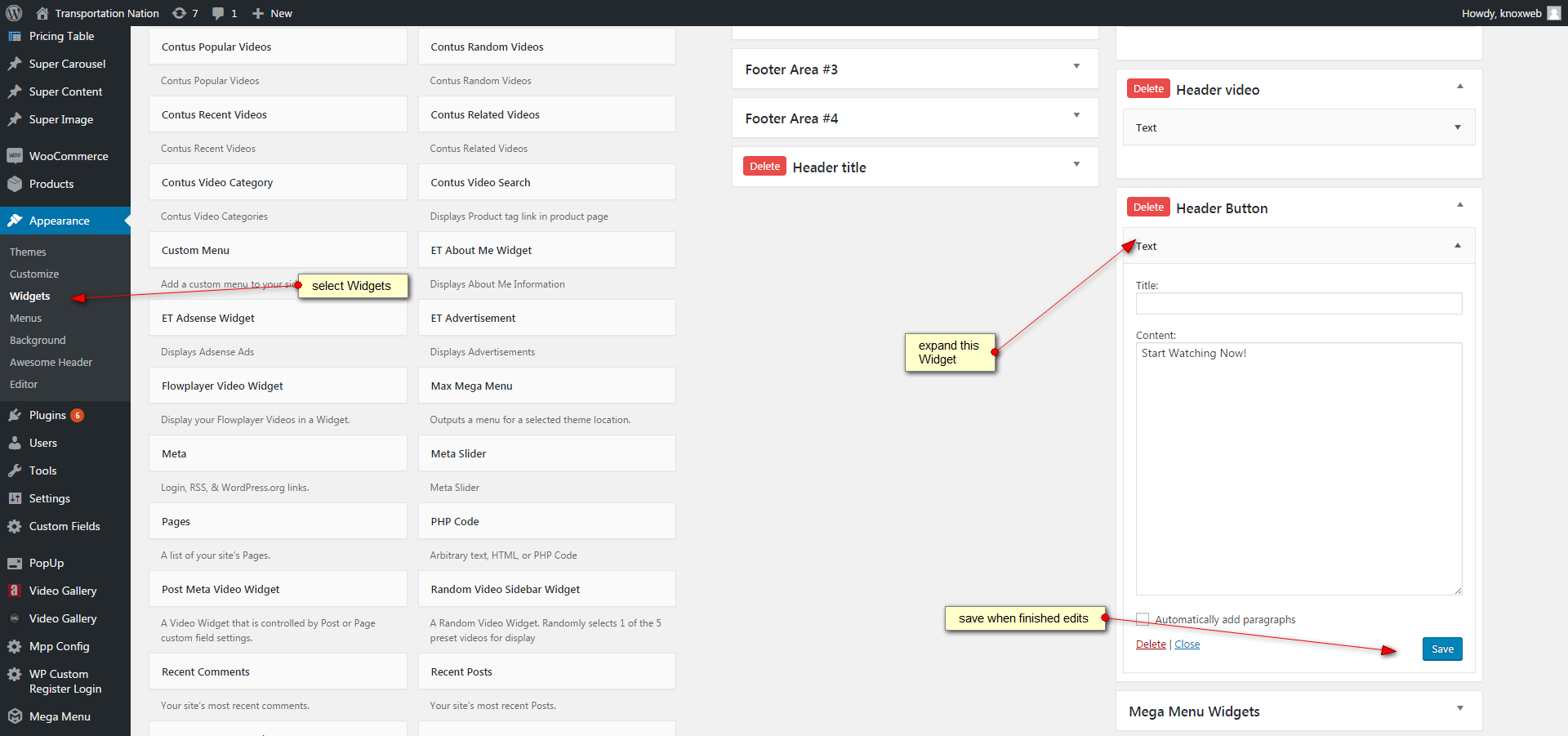Expand the Footer Area #3 panel
This screenshot has height=736, width=1568.
pos(1076,66)
